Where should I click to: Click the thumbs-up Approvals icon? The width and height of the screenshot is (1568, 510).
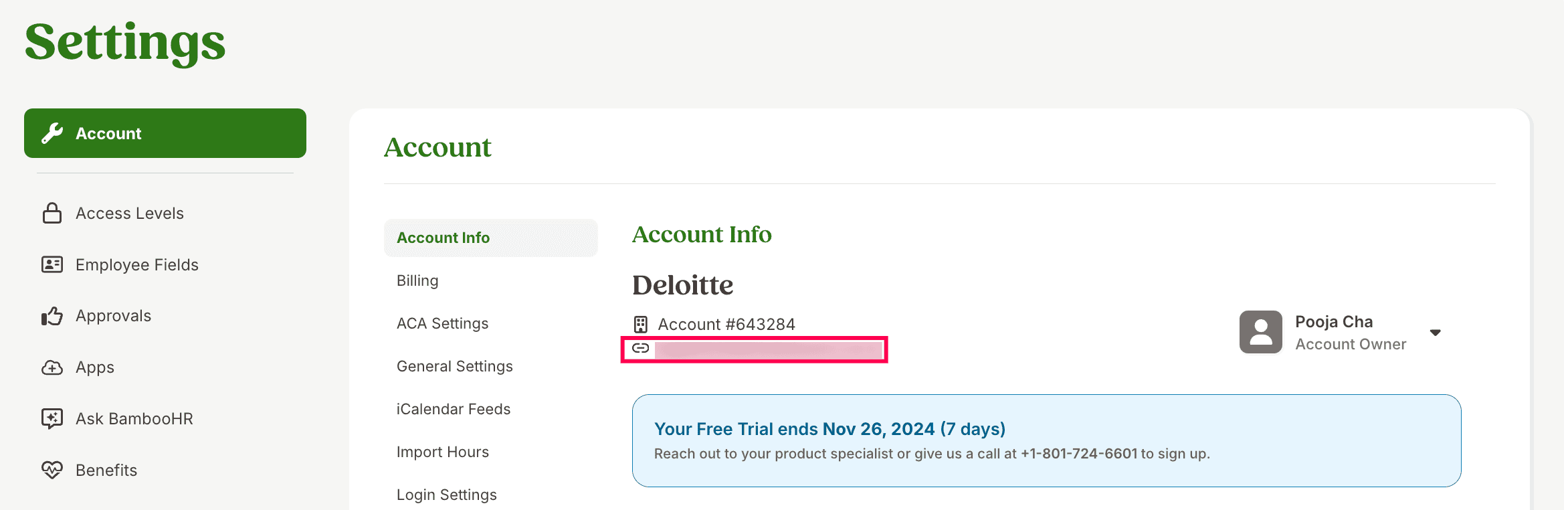pos(52,316)
